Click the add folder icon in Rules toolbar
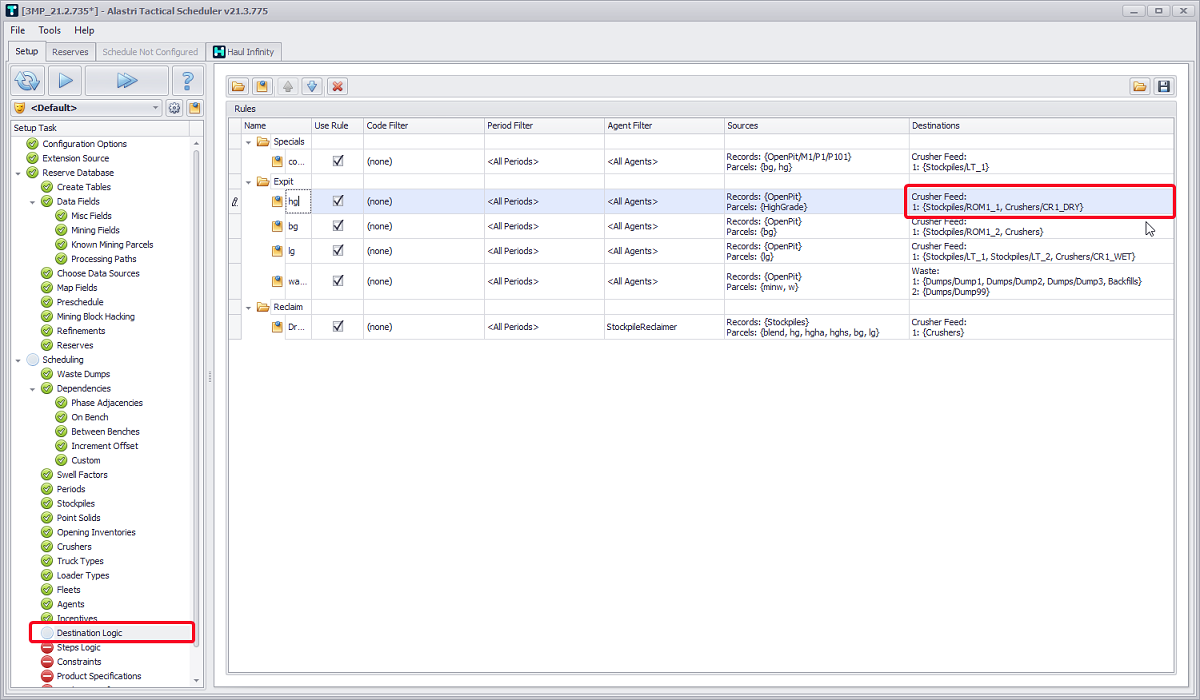This screenshot has width=1200, height=700. (238, 86)
